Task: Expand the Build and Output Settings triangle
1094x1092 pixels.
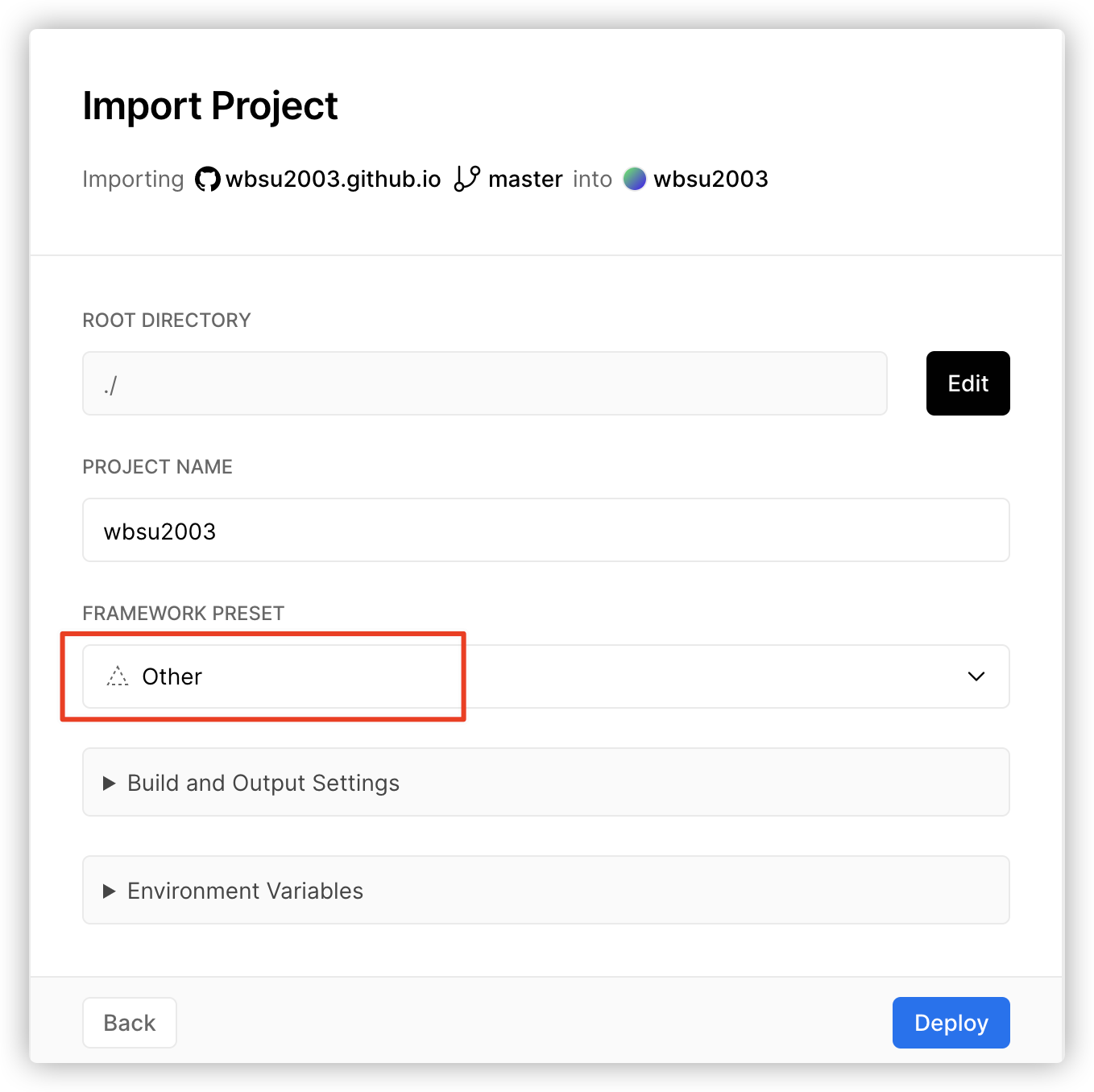Action: tap(109, 784)
